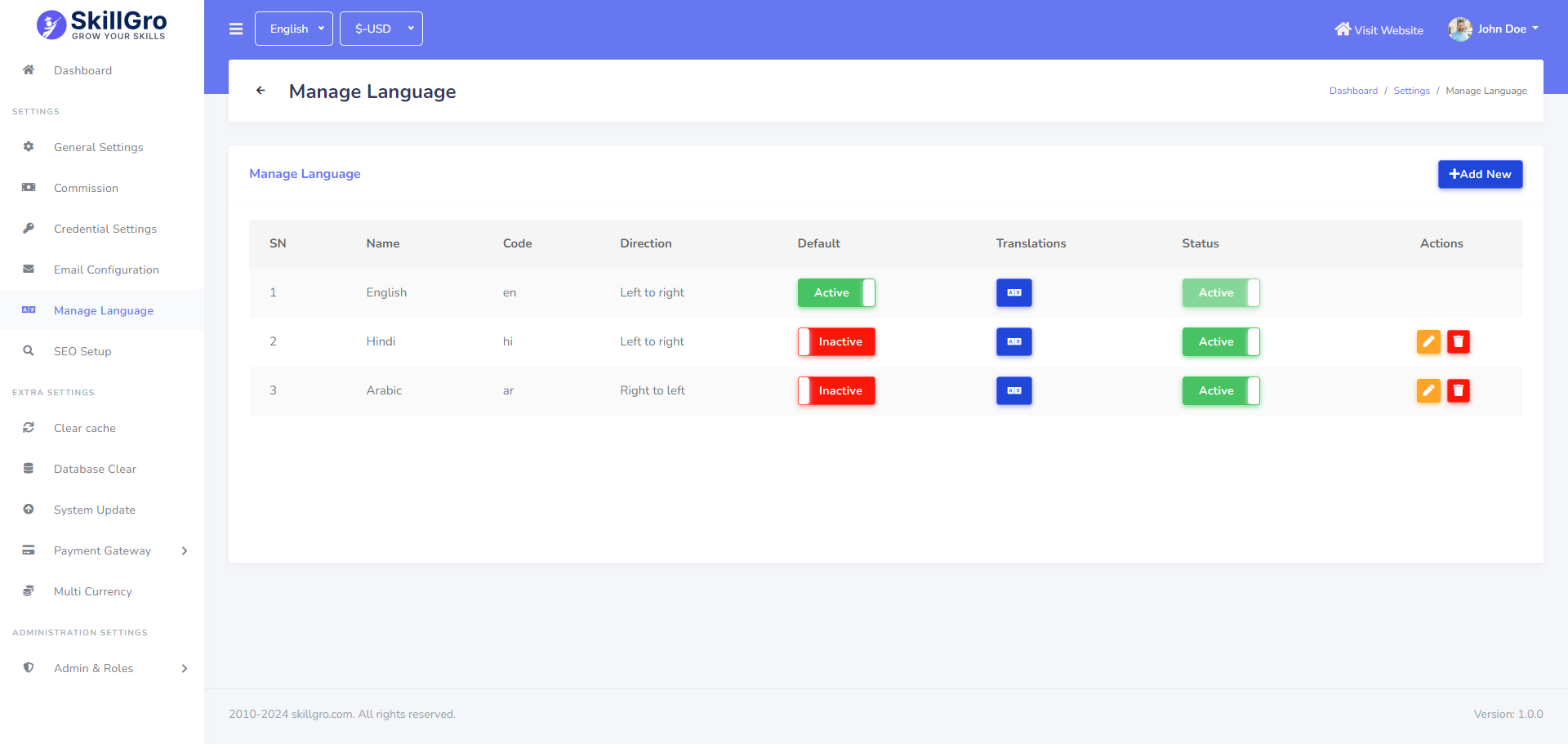1568x744 pixels.
Task: Set Hindi as default language toggle
Action: (x=836, y=341)
